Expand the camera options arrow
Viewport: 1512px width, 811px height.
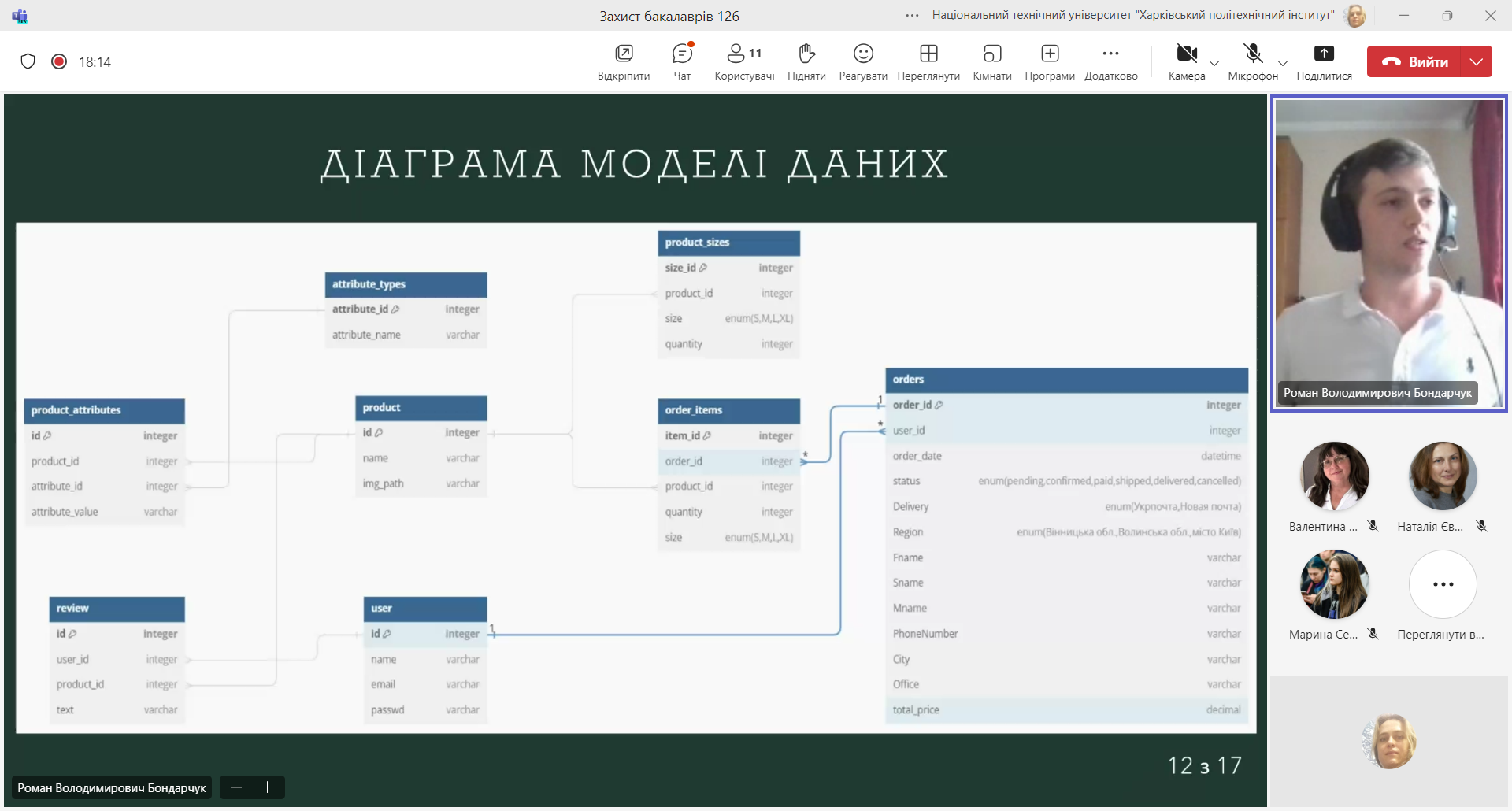1214,64
